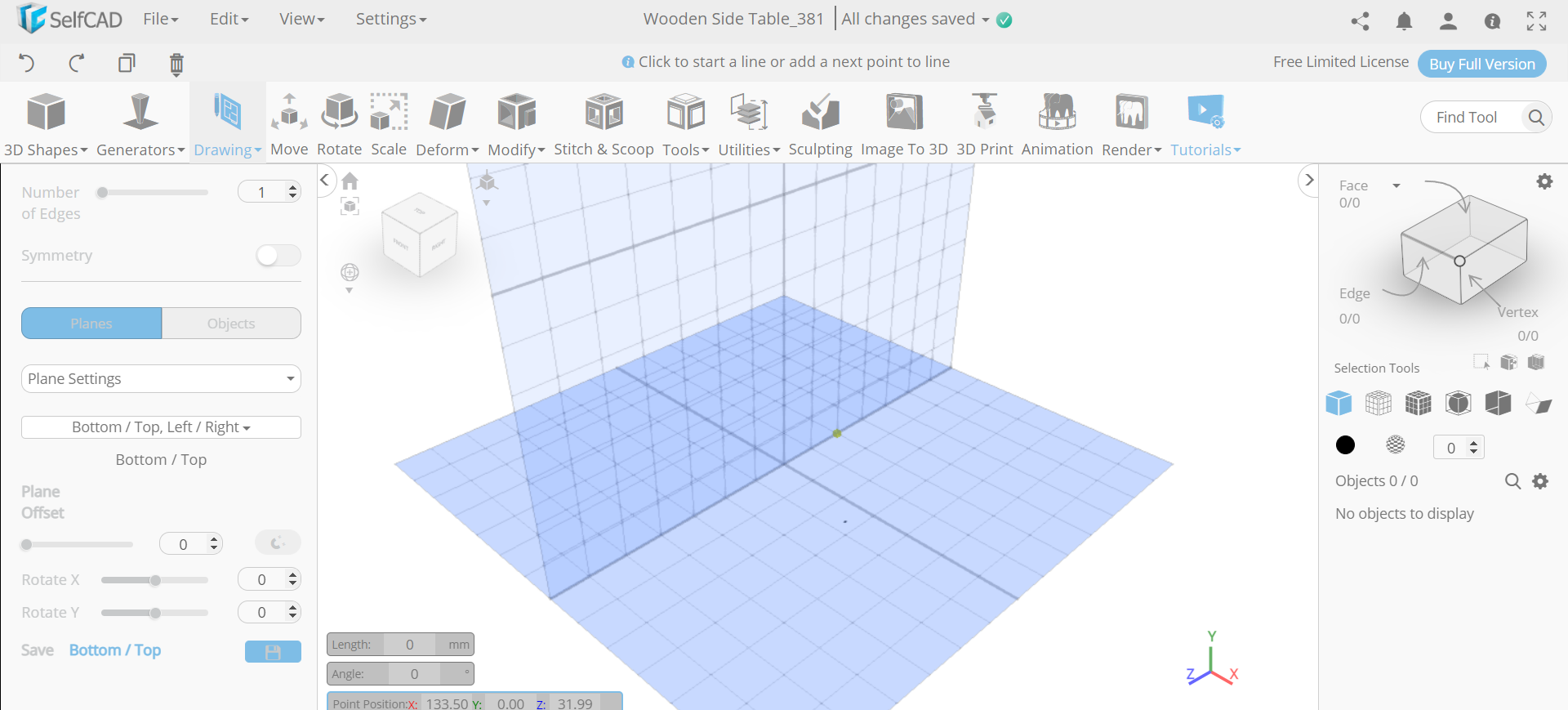The image size is (1568, 710).
Task: Click the Copy icon in top bar
Action: point(127,63)
